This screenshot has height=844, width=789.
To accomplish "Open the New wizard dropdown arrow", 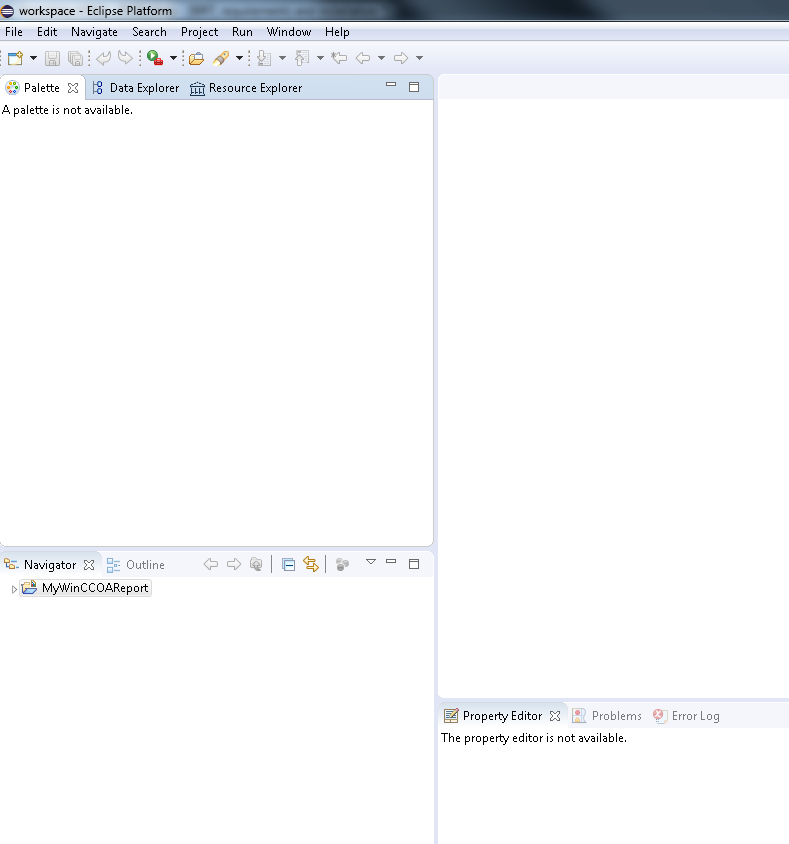I will [x=33, y=59].
